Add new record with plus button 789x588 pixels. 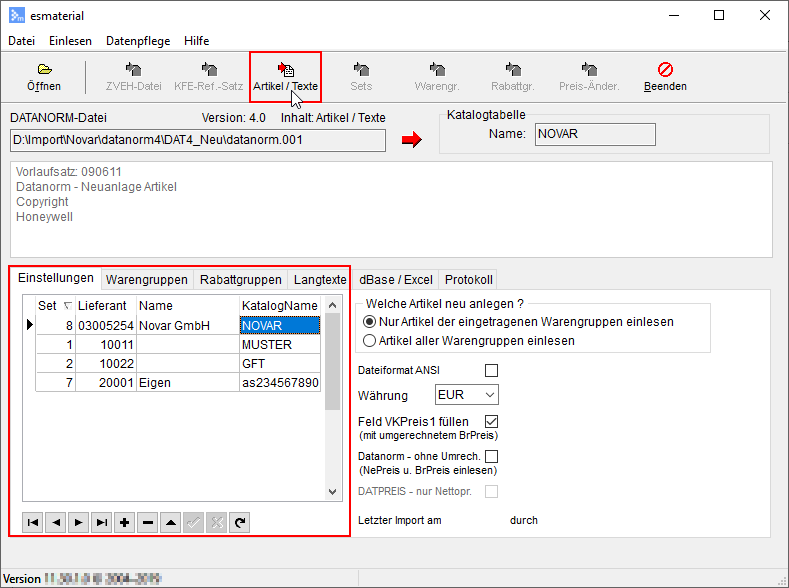tap(125, 522)
